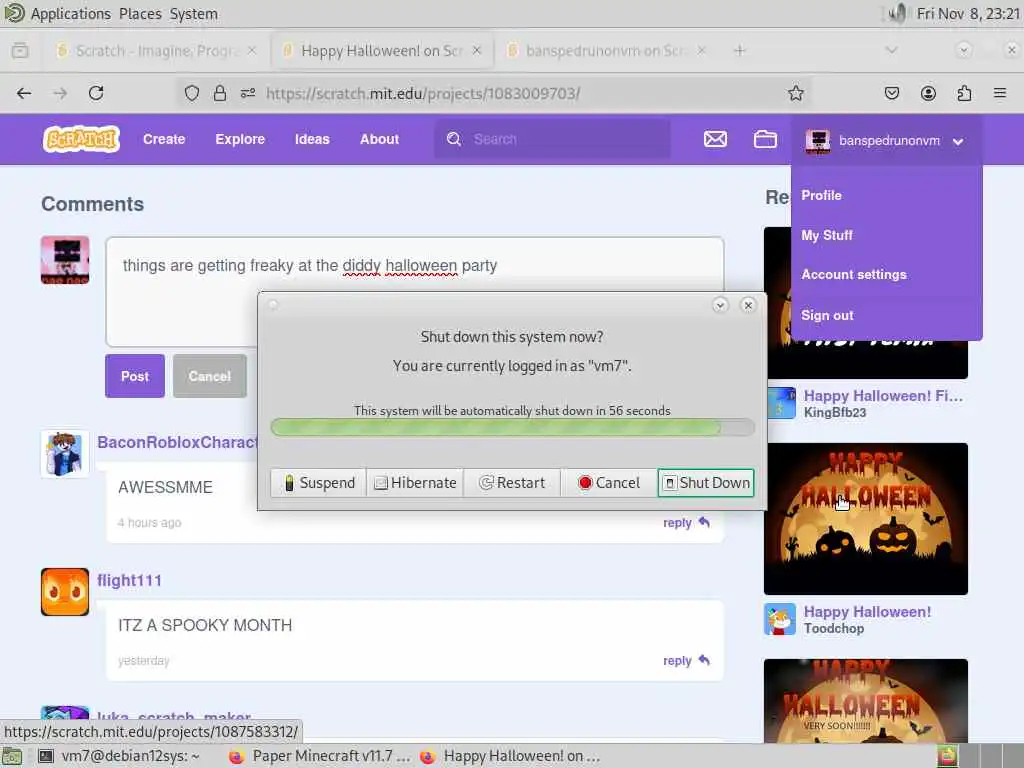This screenshot has width=1024, height=768.
Task: Open a new browser tab with plus
Action: click(x=739, y=50)
